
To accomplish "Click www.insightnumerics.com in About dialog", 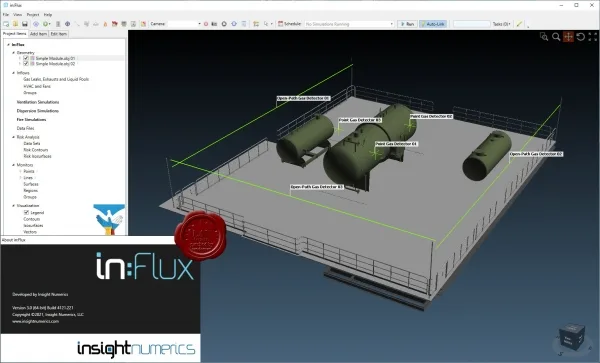I will click(x=36, y=321).
